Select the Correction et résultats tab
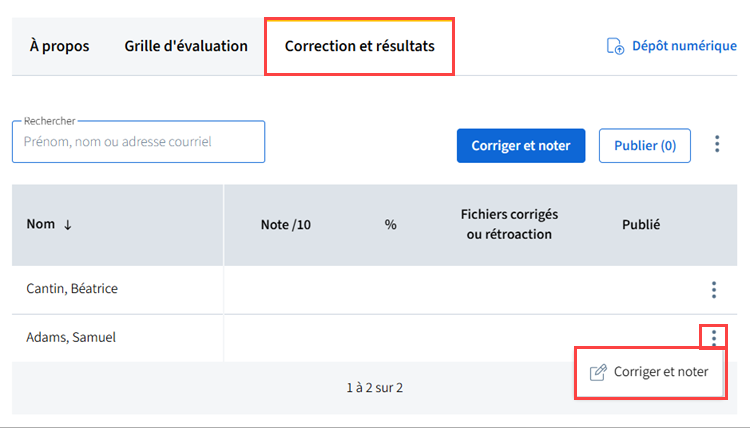This screenshot has width=750, height=428. (359, 46)
